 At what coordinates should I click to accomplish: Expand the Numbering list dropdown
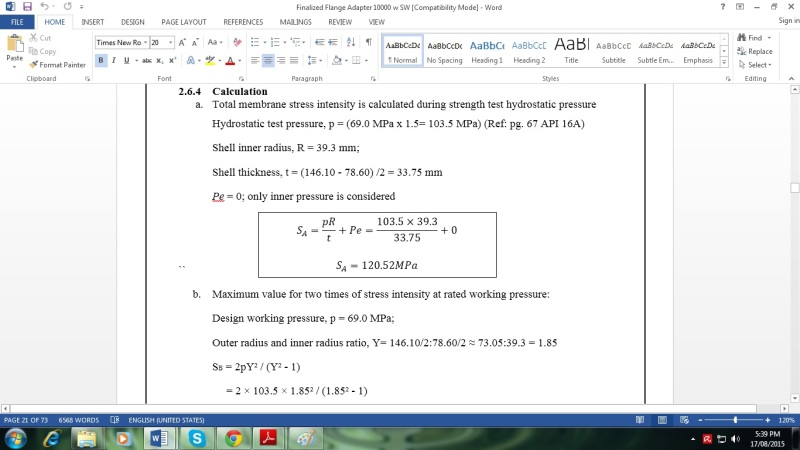pos(285,42)
